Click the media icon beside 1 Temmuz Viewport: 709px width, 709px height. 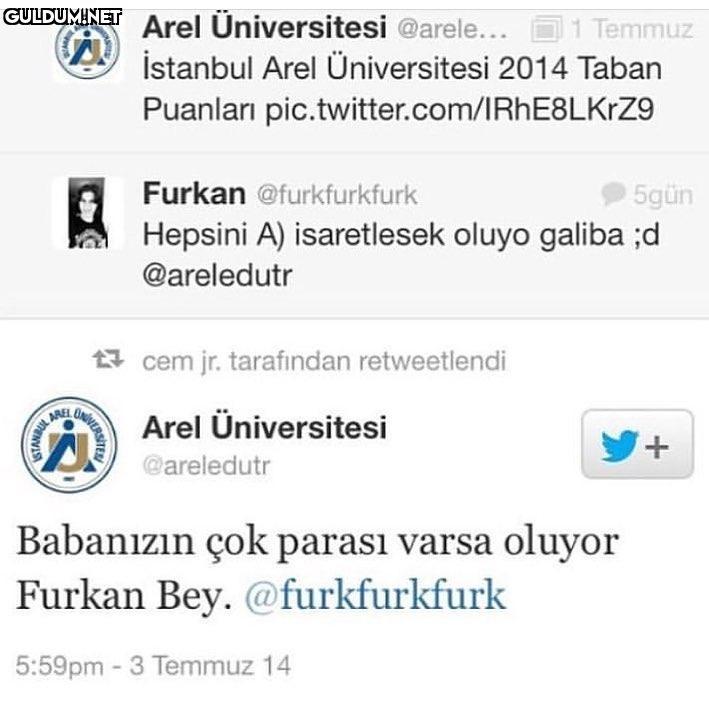(x=547, y=28)
